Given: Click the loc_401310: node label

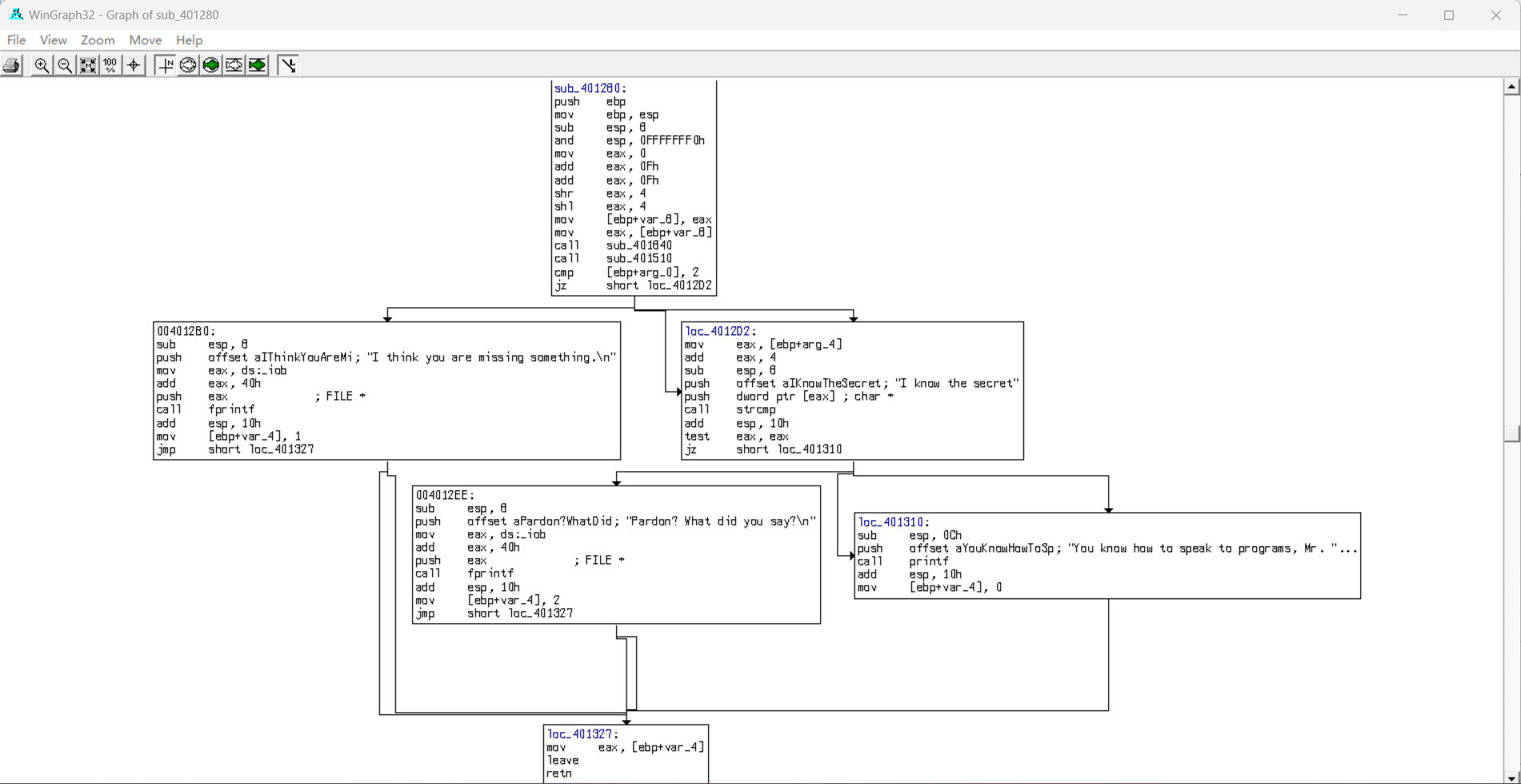Looking at the screenshot, I should (894, 522).
